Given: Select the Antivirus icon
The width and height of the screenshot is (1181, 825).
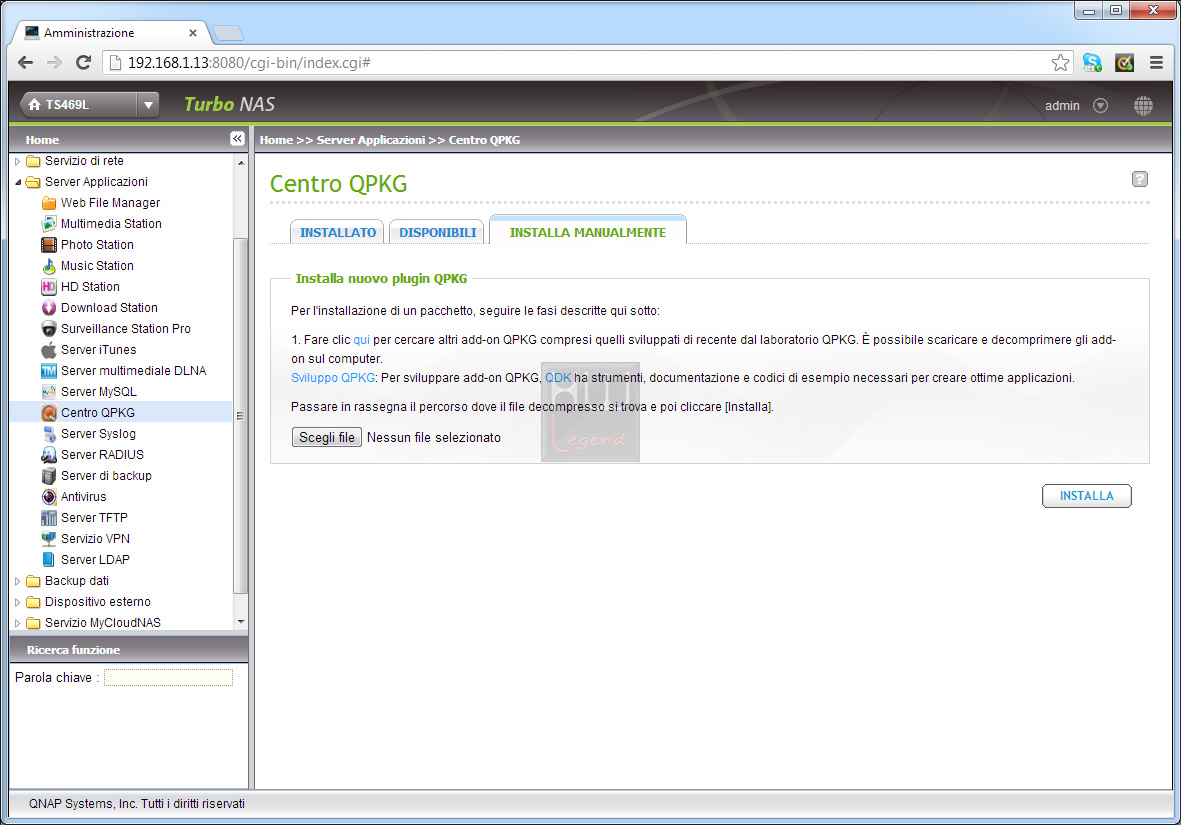Looking at the screenshot, I should pos(49,497).
